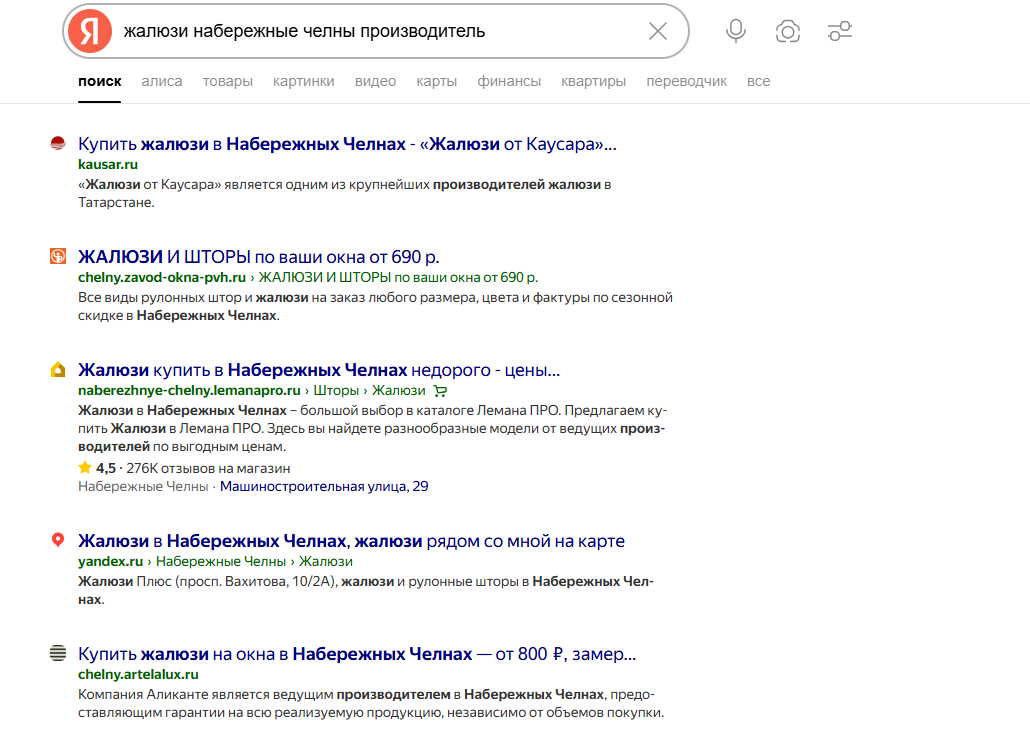Click the yandex.ru green URL
The width and height of the screenshot is (1030, 729).
coord(110,561)
